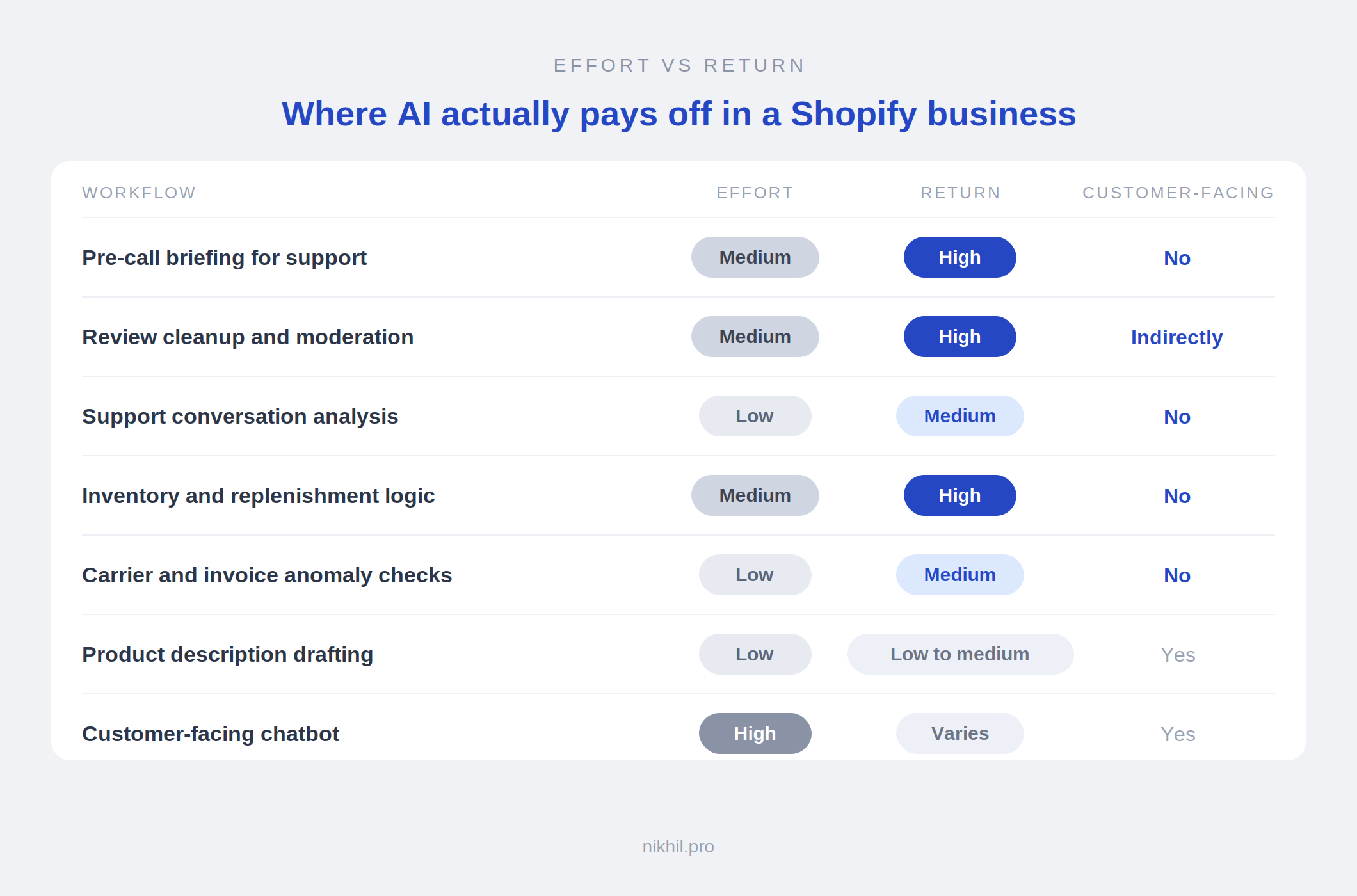Click the Yes label for Customer-facing chatbot
Viewport: 1357px width, 896px height.
coord(1178,734)
